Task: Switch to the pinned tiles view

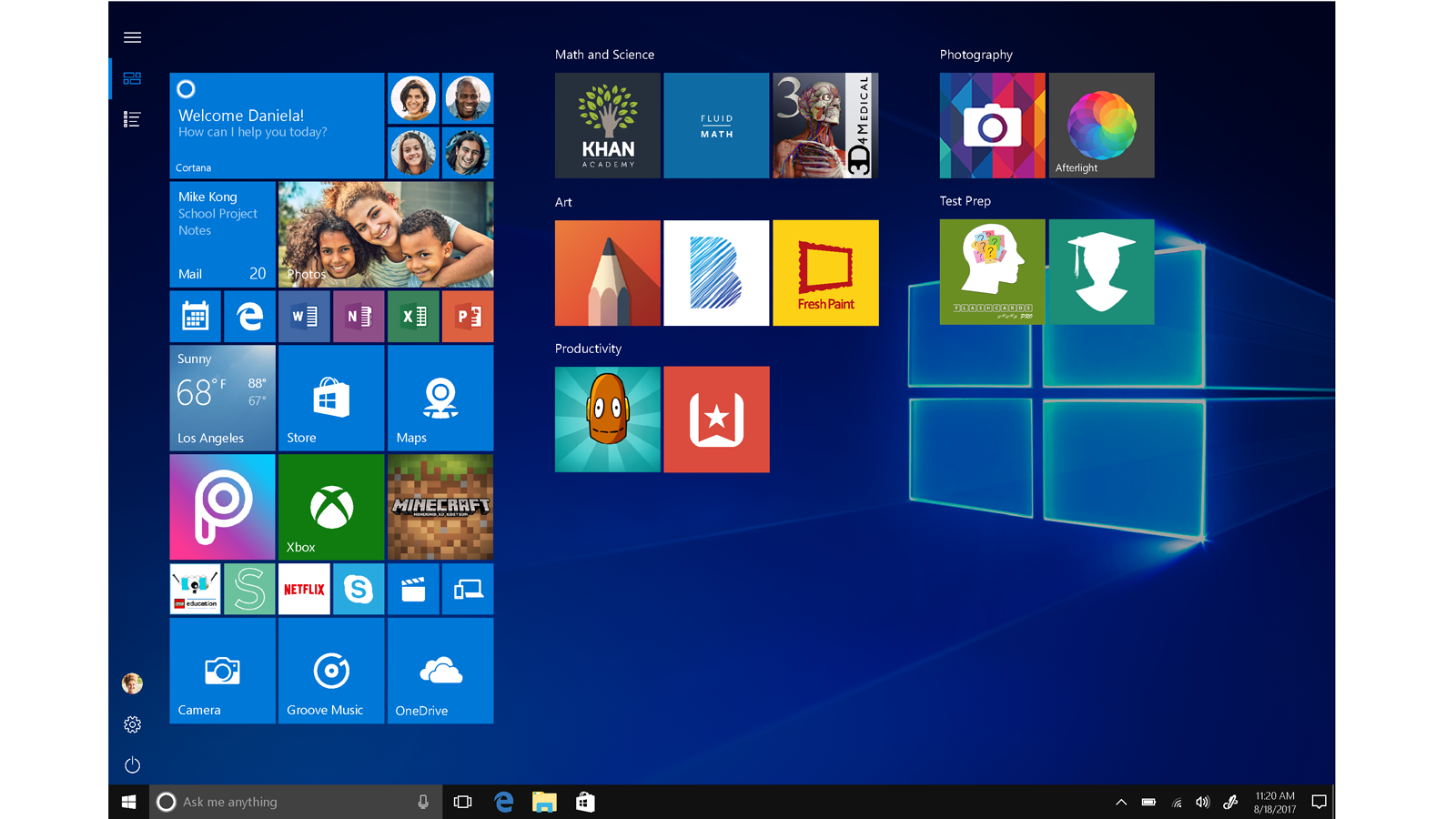Action: tap(132, 79)
